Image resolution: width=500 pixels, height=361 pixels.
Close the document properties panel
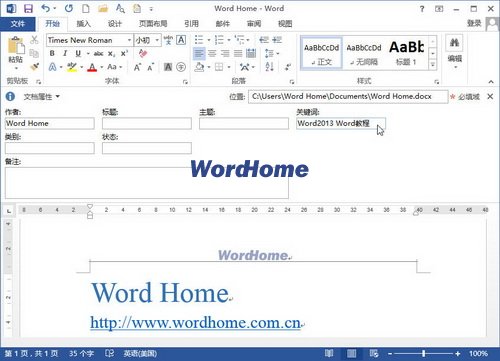click(x=490, y=97)
